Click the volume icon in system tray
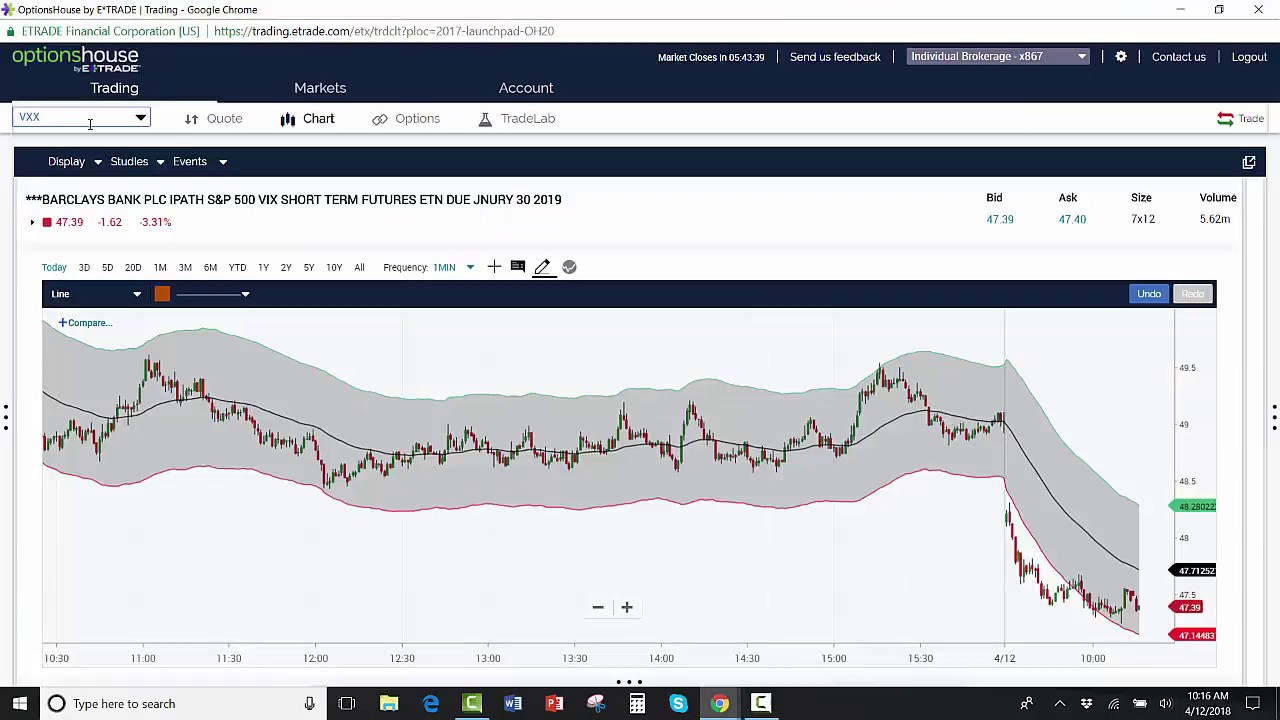This screenshot has height=720, width=1280. [1166, 704]
